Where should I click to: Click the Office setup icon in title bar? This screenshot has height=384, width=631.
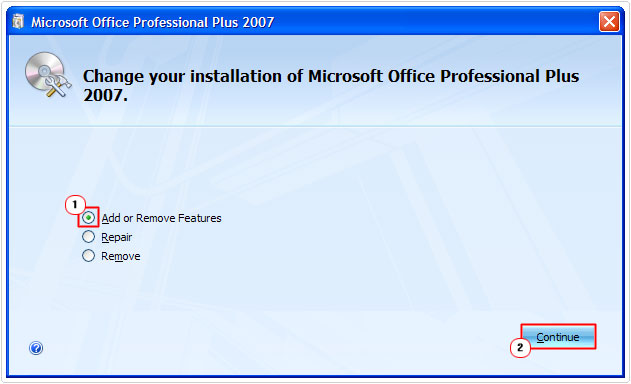pyautogui.click(x=18, y=21)
